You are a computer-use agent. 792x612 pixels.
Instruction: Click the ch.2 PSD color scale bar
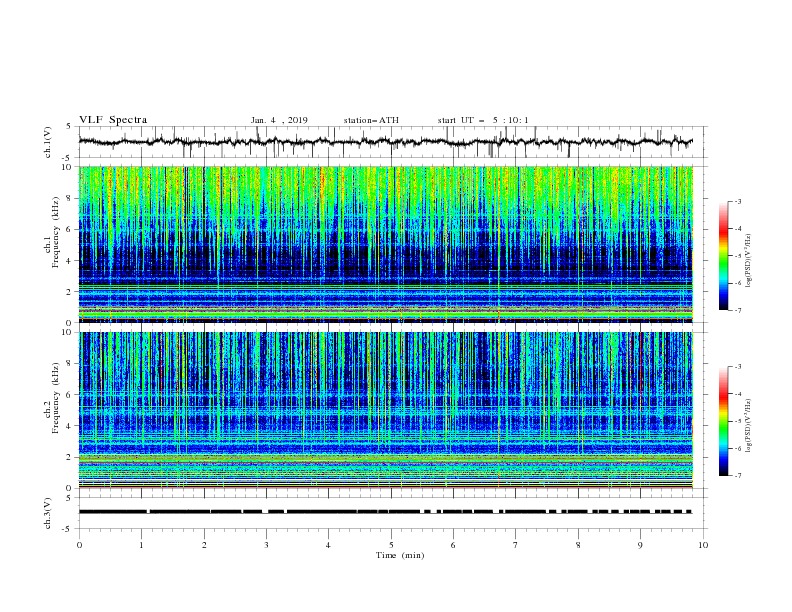pyautogui.click(x=723, y=421)
